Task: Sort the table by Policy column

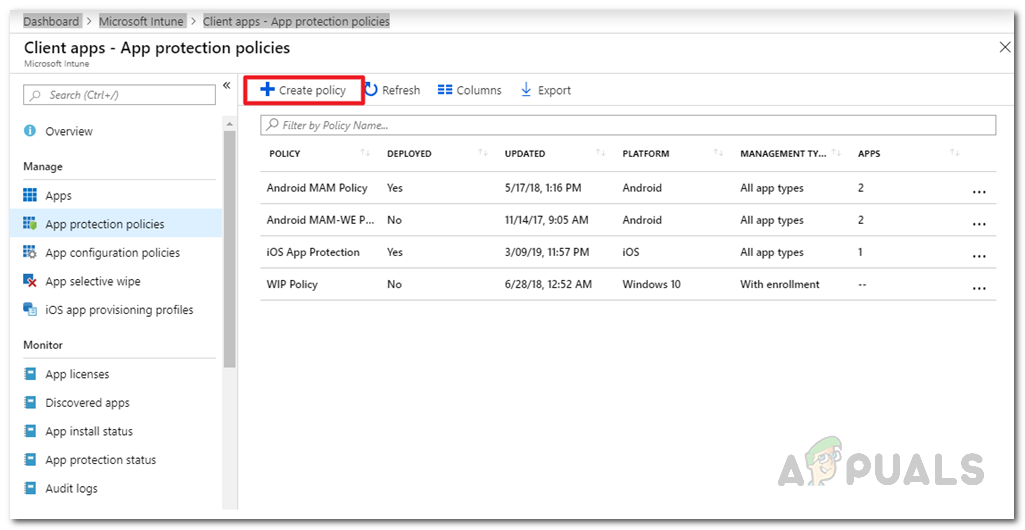Action: tap(365, 153)
